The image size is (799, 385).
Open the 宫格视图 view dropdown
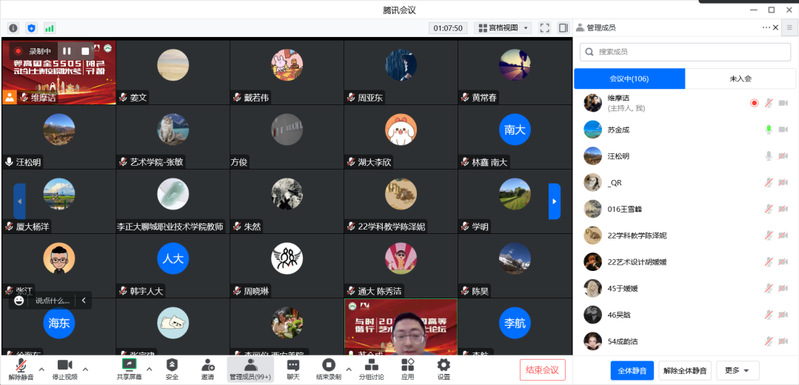(x=503, y=28)
